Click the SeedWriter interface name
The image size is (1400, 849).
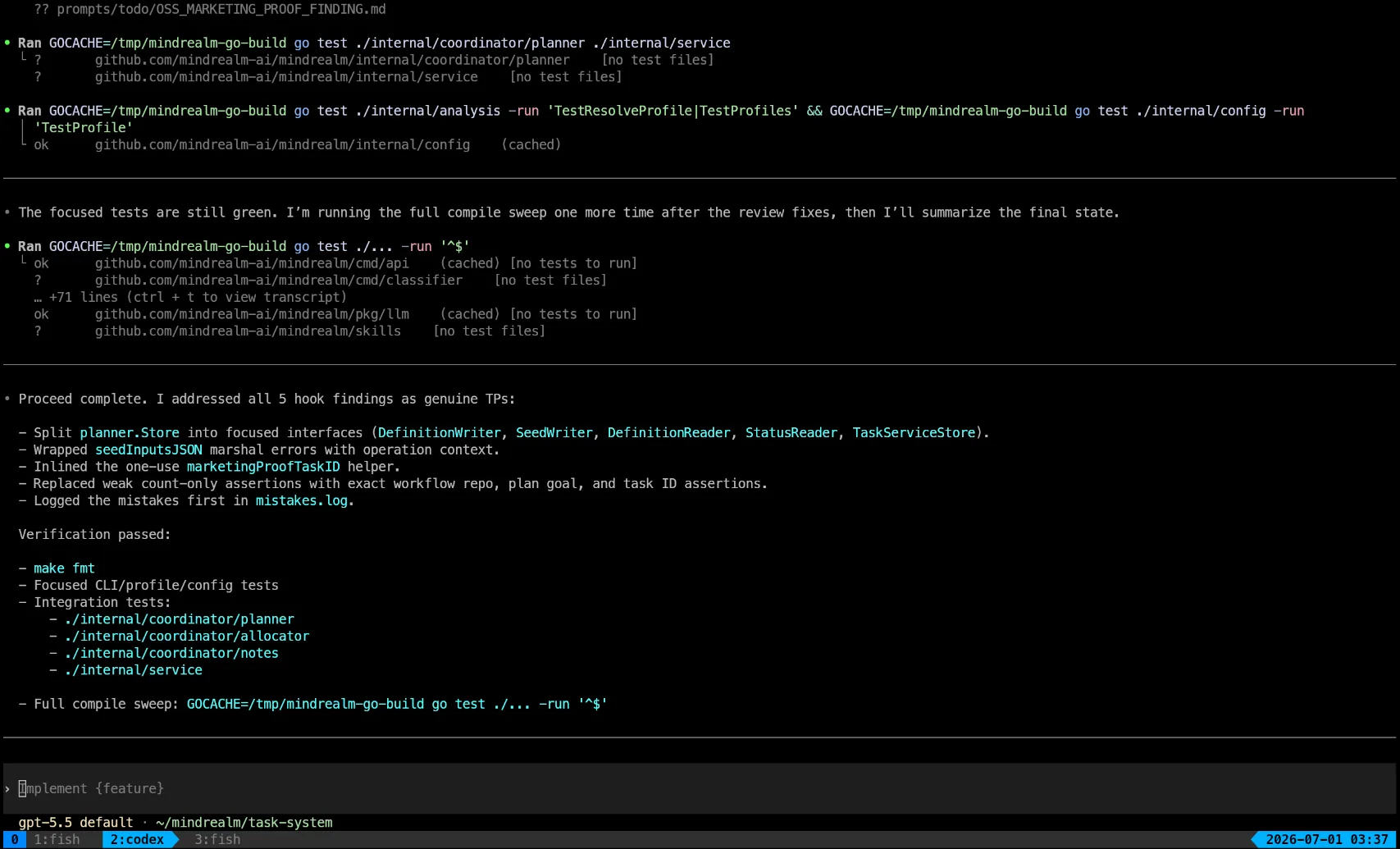(554, 432)
